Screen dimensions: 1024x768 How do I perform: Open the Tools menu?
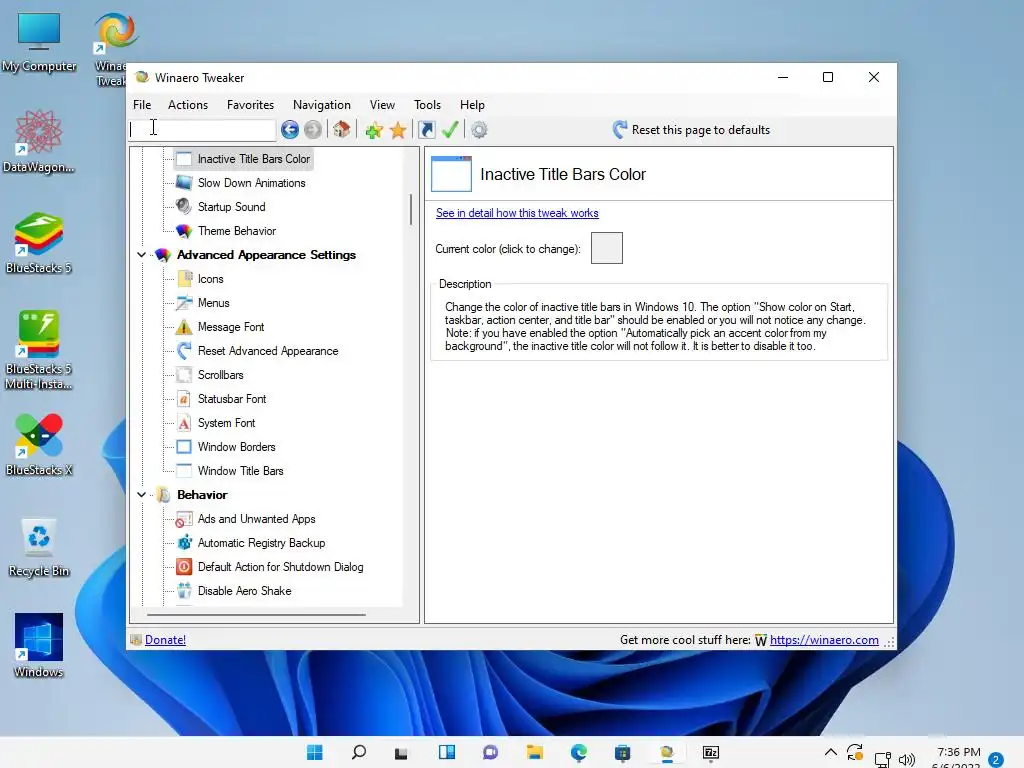427,104
